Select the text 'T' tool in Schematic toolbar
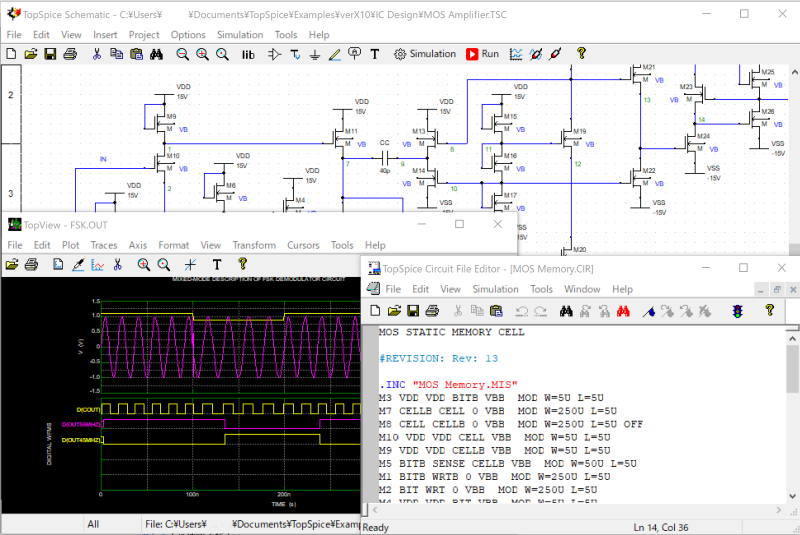This screenshot has width=800, height=535. pyautogui.click(x=374, y=54)
